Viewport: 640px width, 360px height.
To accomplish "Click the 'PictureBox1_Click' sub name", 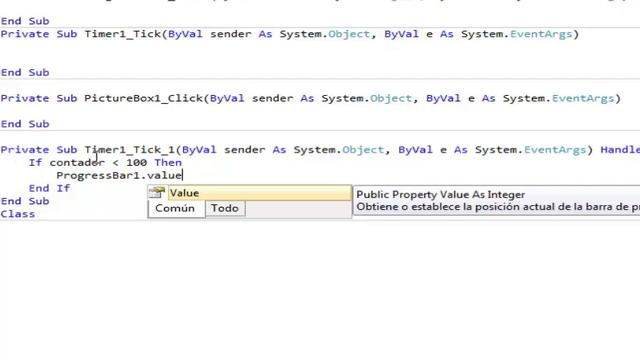I will [143, 98].
